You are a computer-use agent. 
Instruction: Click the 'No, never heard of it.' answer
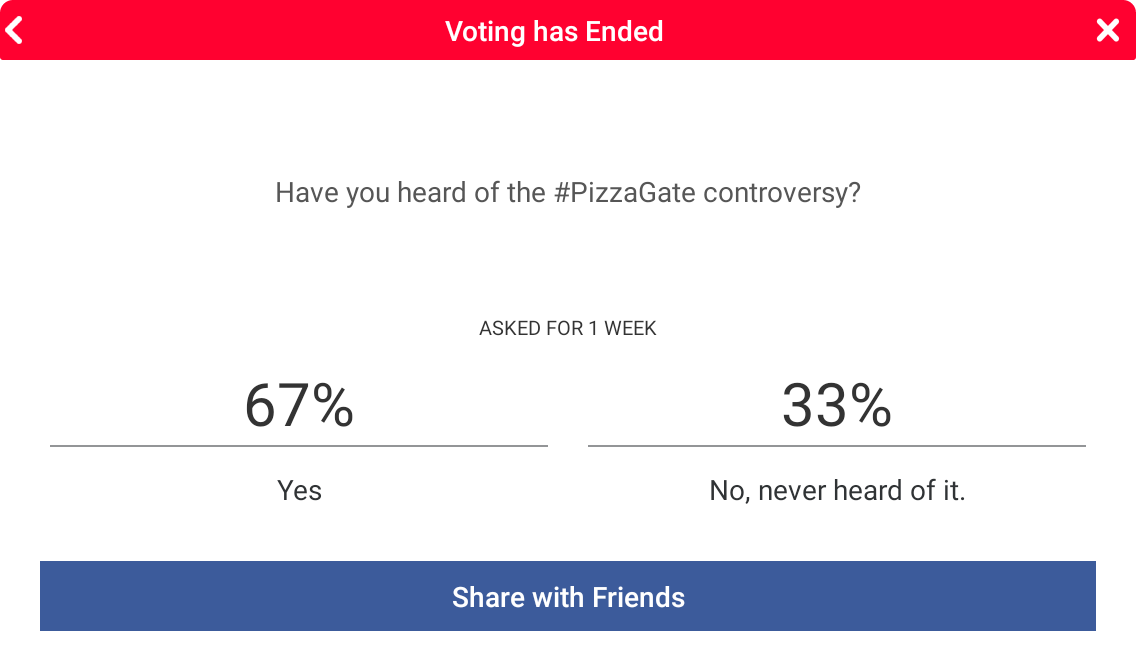[837, 491]
